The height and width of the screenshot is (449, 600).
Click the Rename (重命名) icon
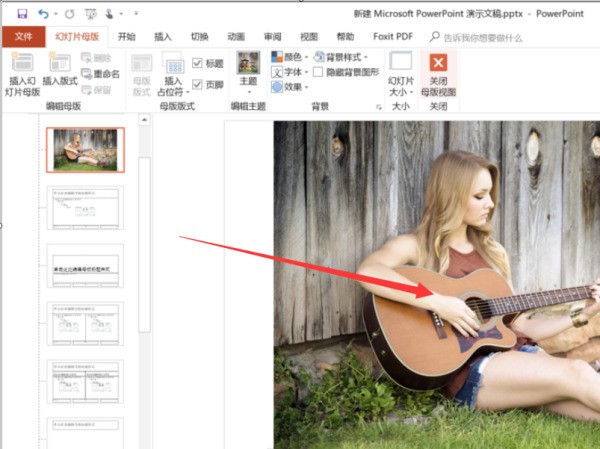click(101, 74)
